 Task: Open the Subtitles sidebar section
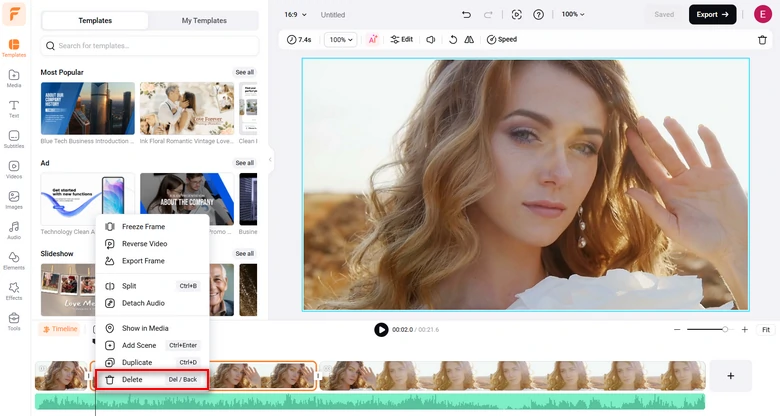pos(14,139)
